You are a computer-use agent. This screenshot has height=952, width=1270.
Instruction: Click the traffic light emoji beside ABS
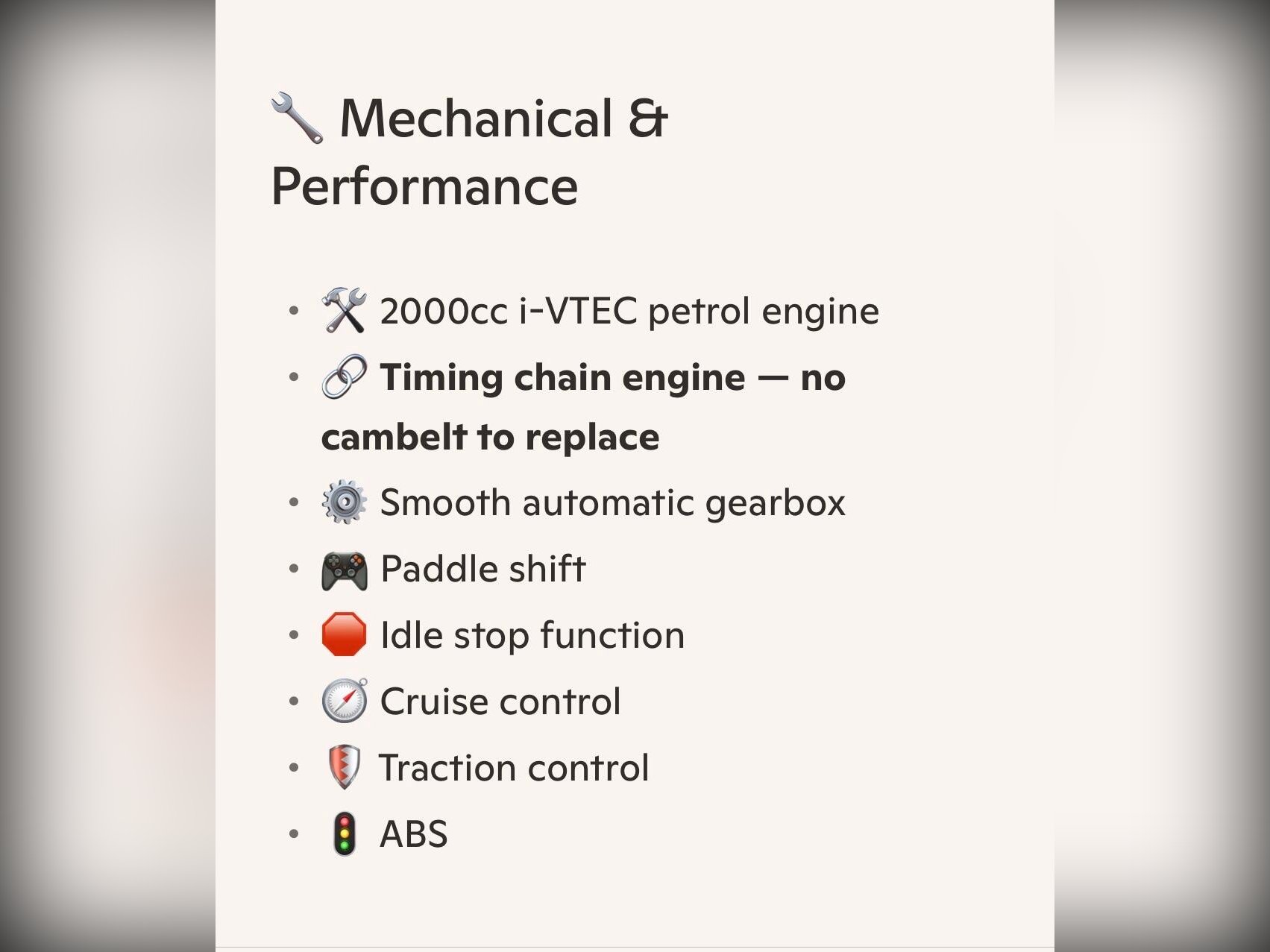[x=344, y=833]
